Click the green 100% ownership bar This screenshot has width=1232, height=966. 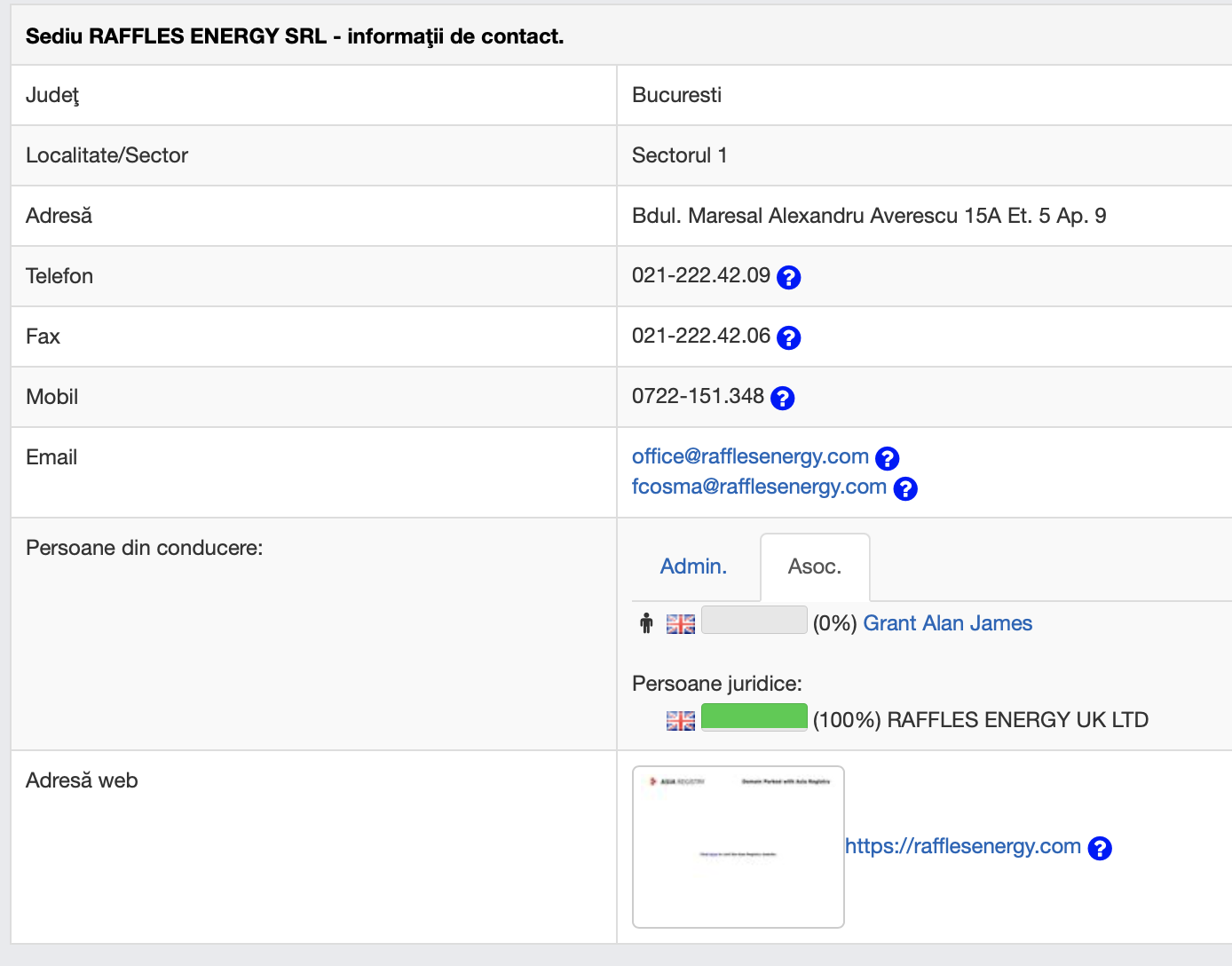[x=754, y=717]
